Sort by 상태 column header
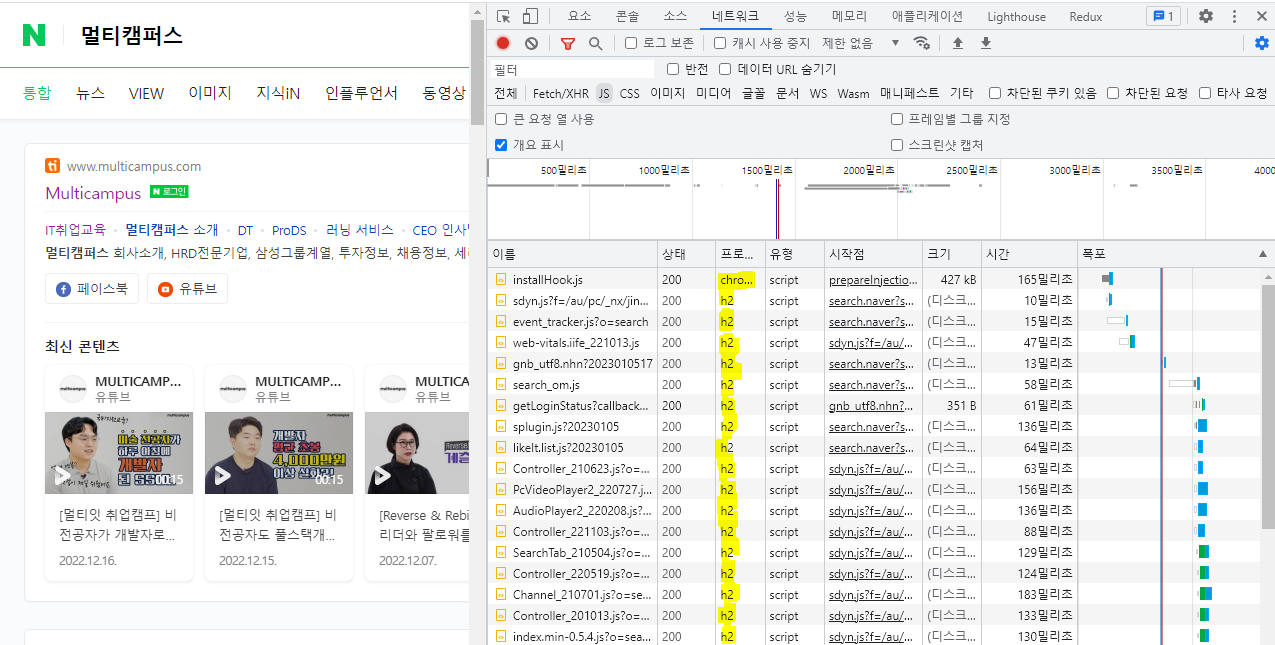The width and height of the screenshot is (1275, 645). (x=685, y=254)
